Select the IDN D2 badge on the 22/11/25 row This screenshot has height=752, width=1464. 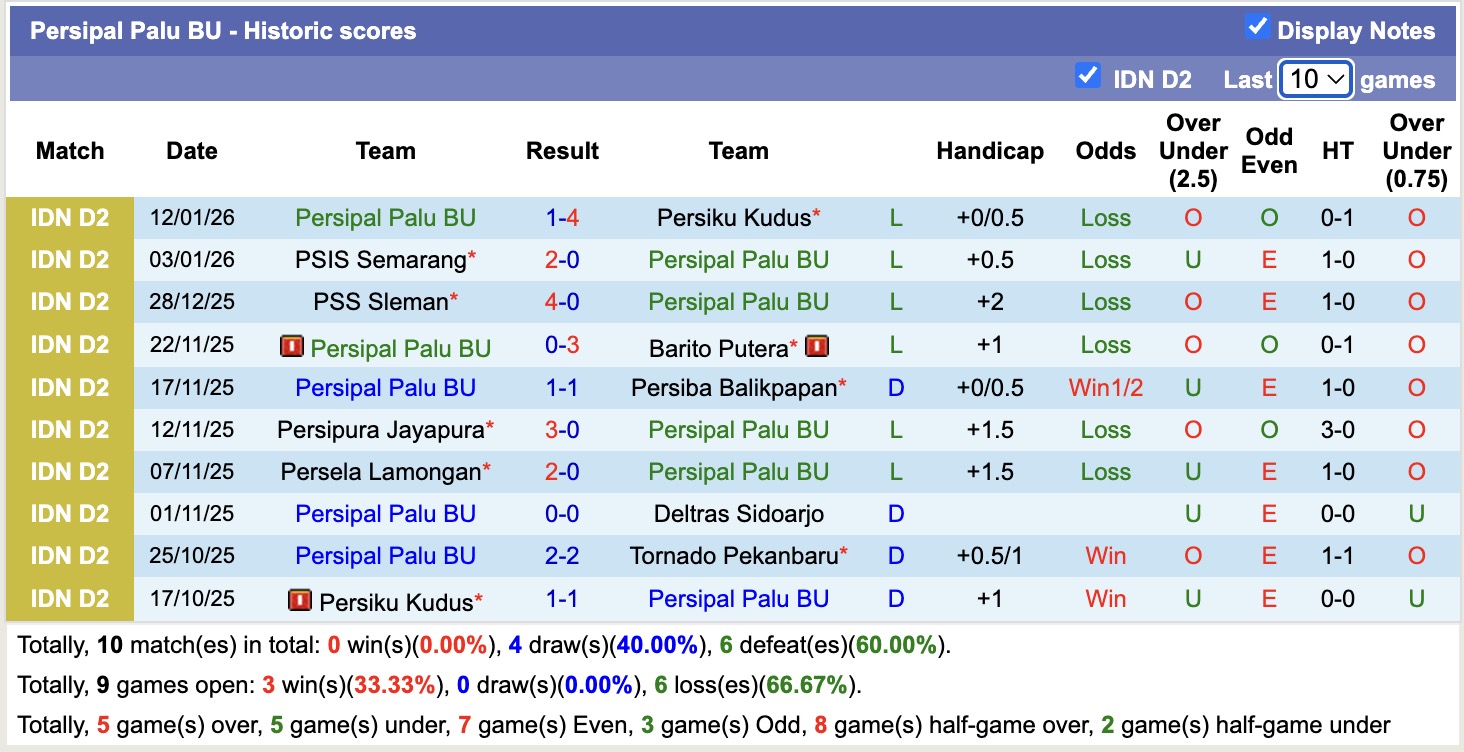point(69,344)
